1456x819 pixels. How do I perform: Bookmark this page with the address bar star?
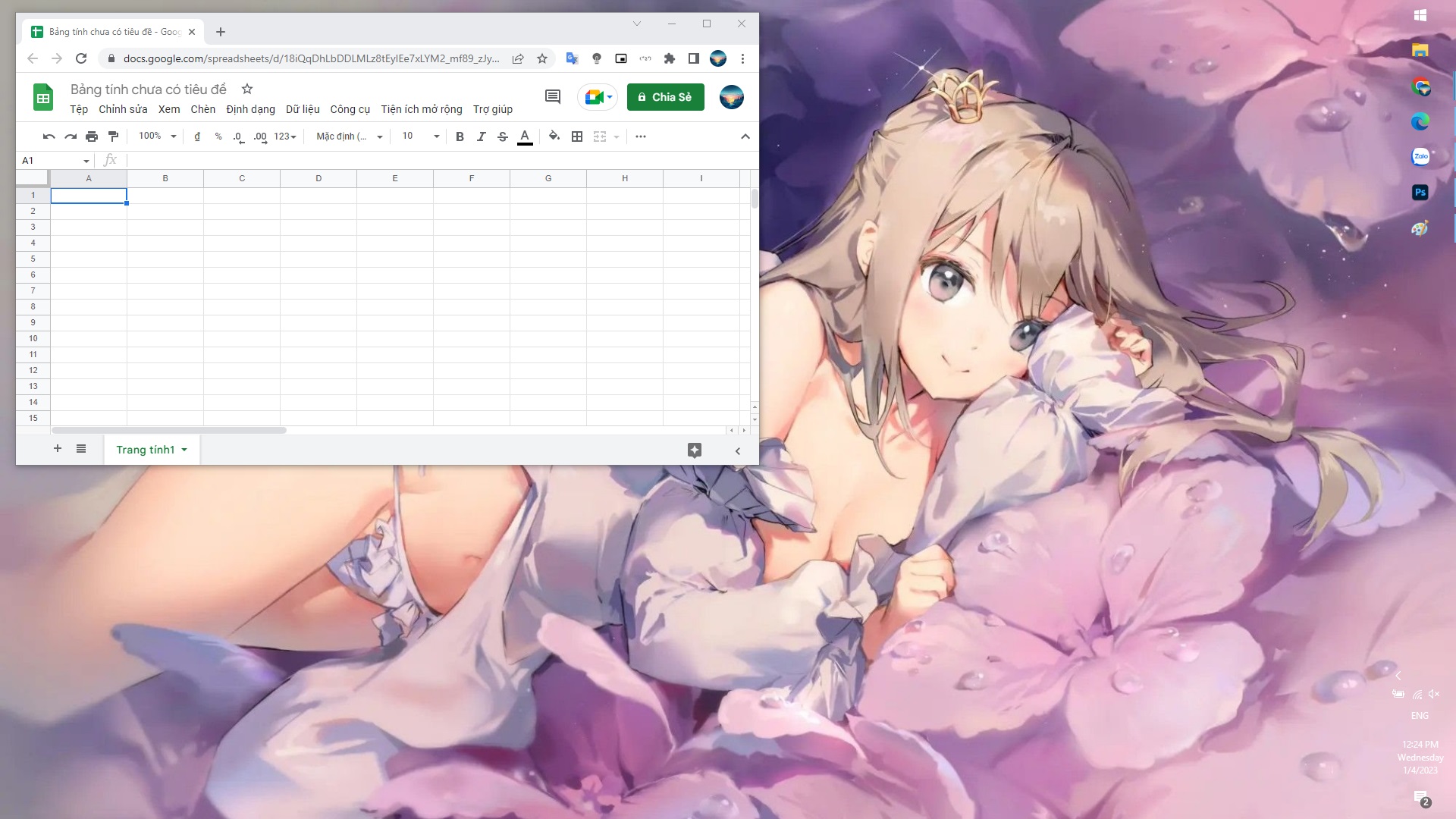tap(542, 58)
